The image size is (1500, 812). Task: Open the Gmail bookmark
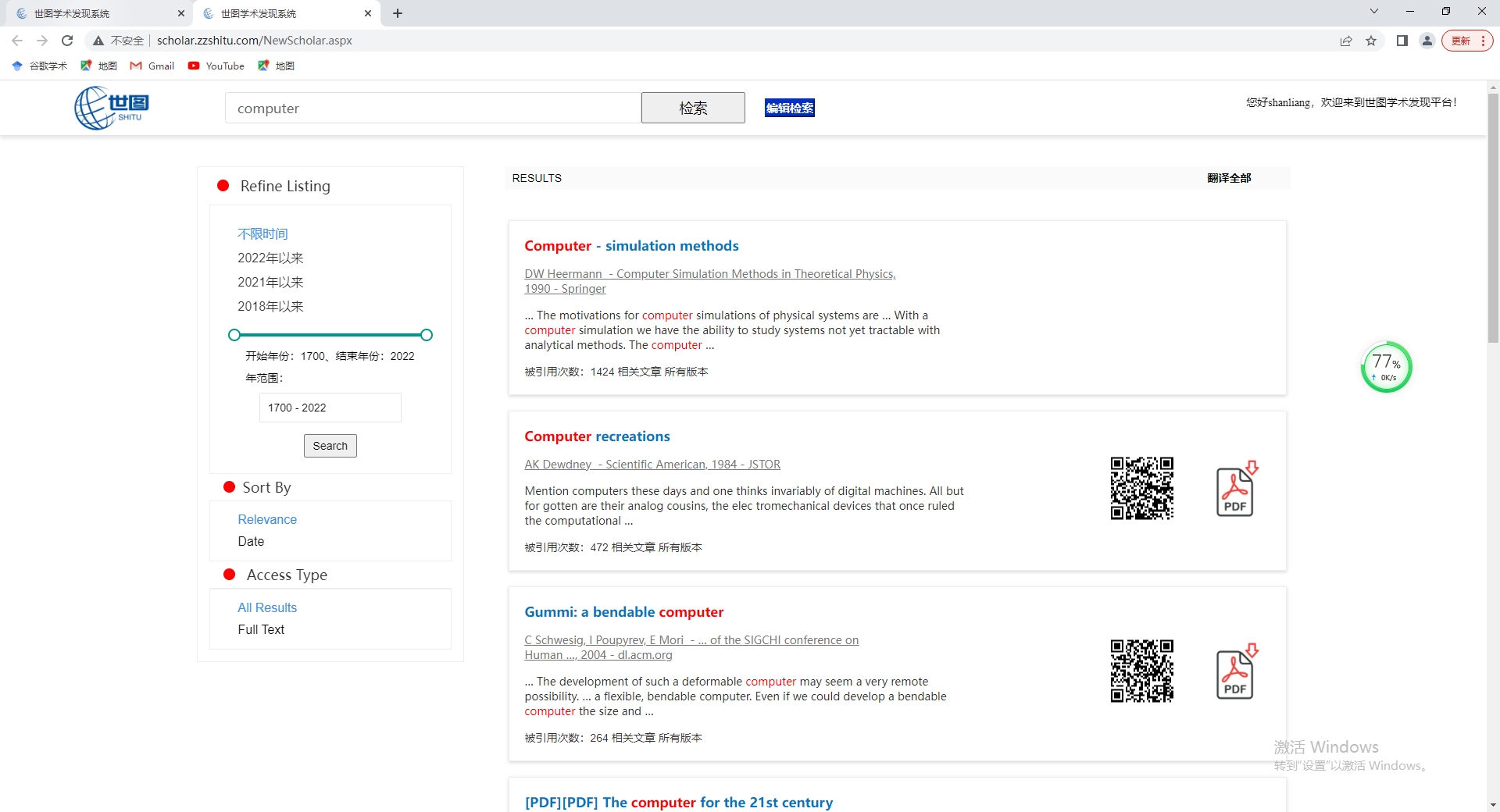(x=152, y=66)
